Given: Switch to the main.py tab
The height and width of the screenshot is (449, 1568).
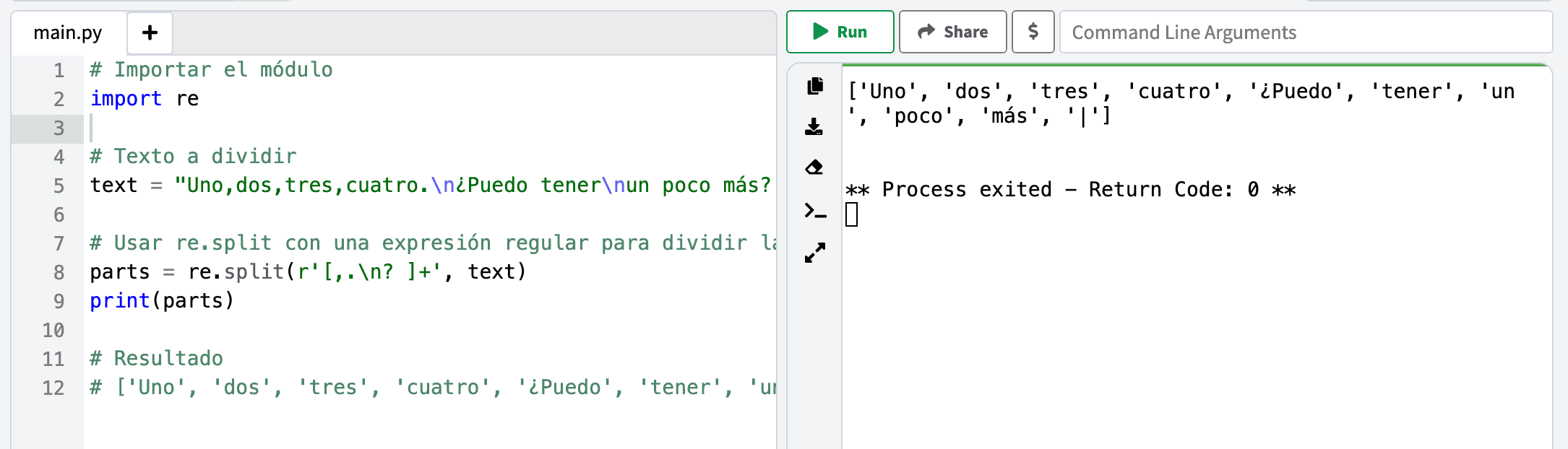Looking at the screenshot, I should (x=68, y=32).
